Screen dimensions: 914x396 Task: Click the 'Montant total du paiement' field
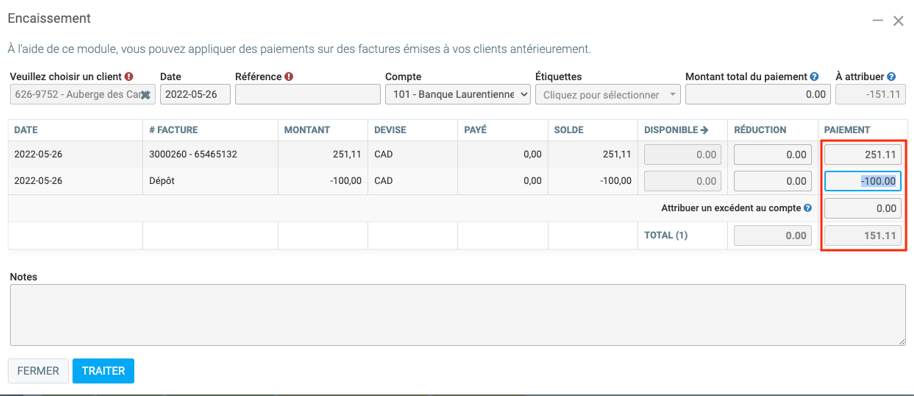point(758,94)
